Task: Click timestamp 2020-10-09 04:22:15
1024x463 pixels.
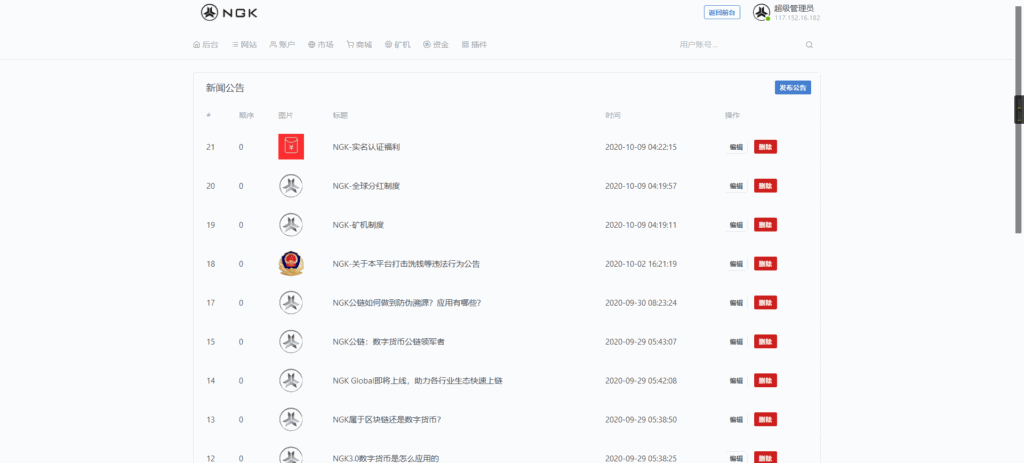Action: (x=641, y=147)
